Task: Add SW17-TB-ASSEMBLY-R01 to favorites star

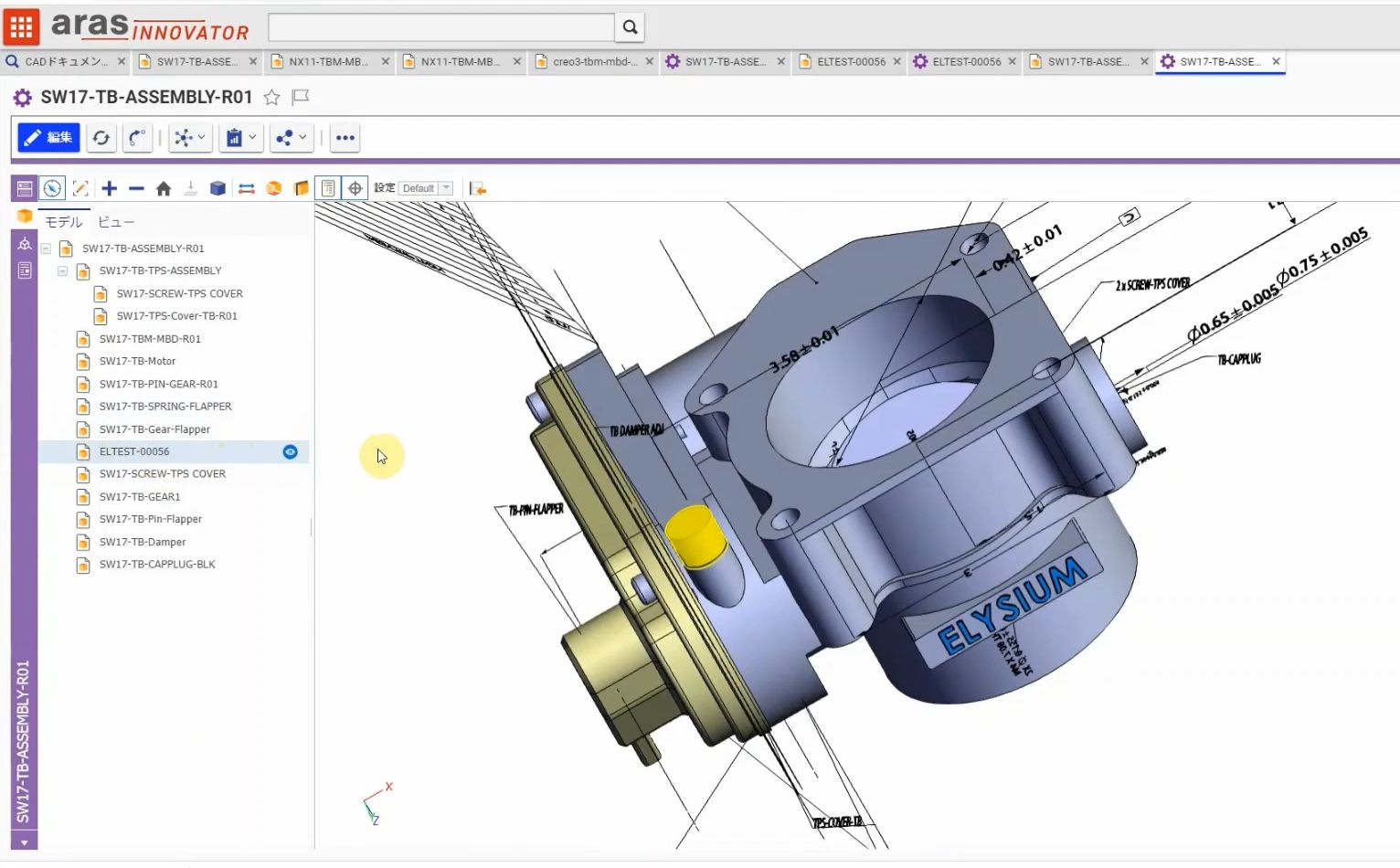Action: click(x=271, y=98)
